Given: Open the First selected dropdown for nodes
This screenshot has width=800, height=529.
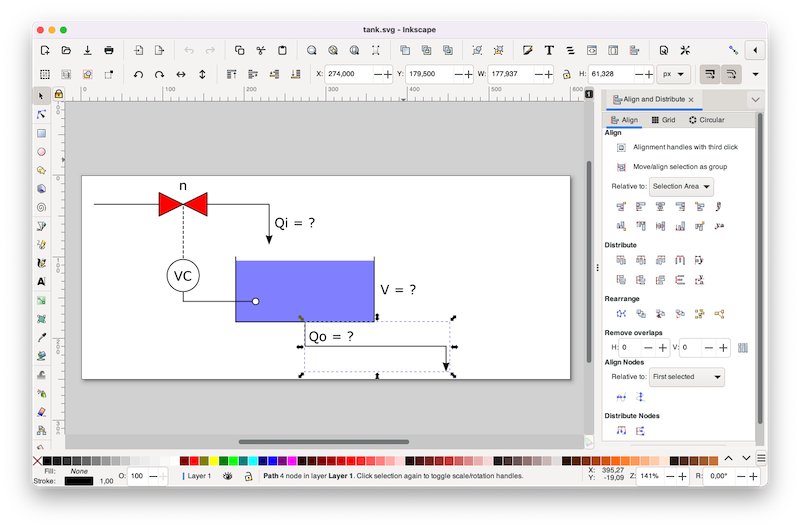Looking at the screenshot, I should (686, 377).
